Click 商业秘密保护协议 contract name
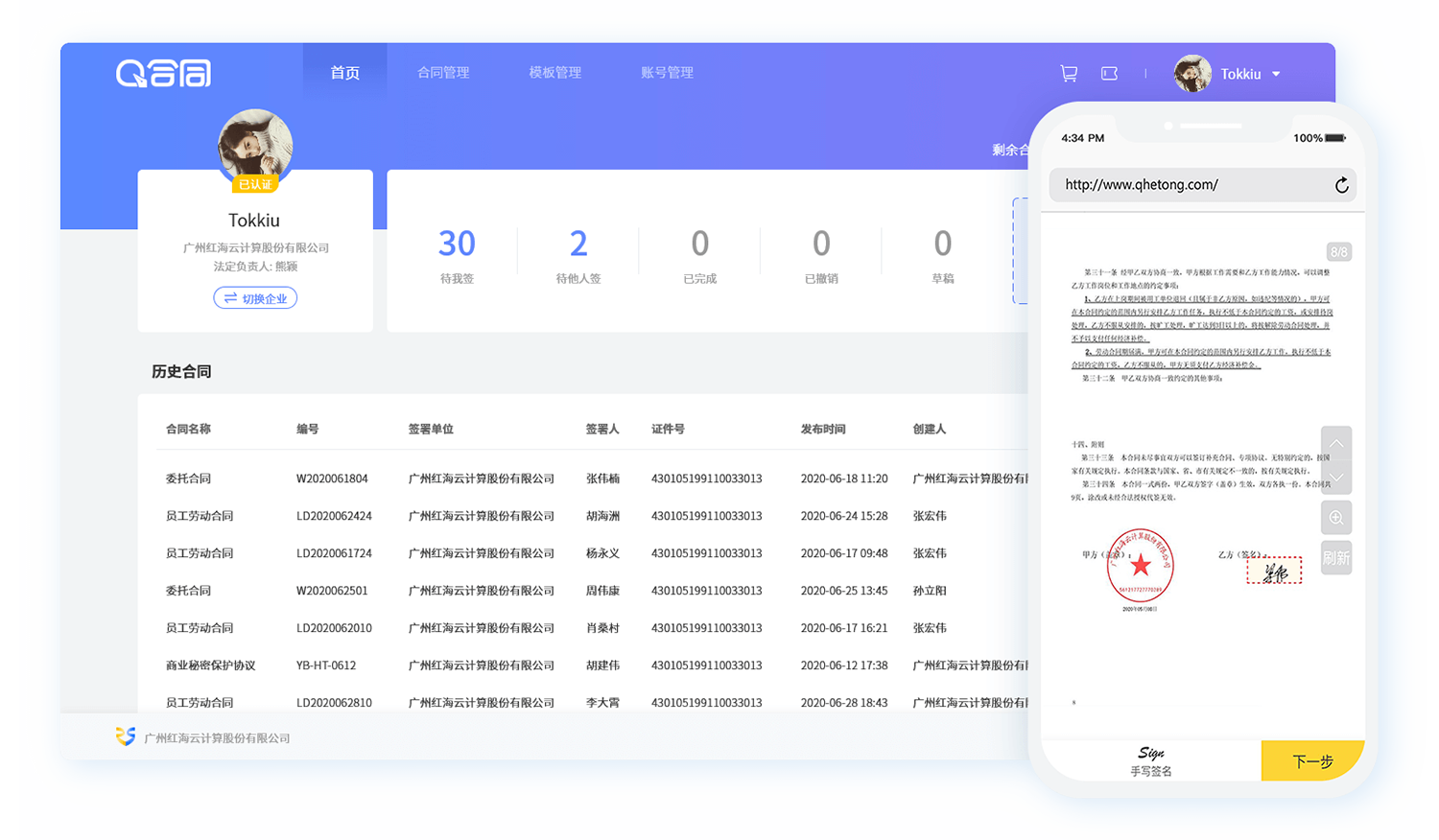Screen dimensions: 1439x840 coord(210,665)
